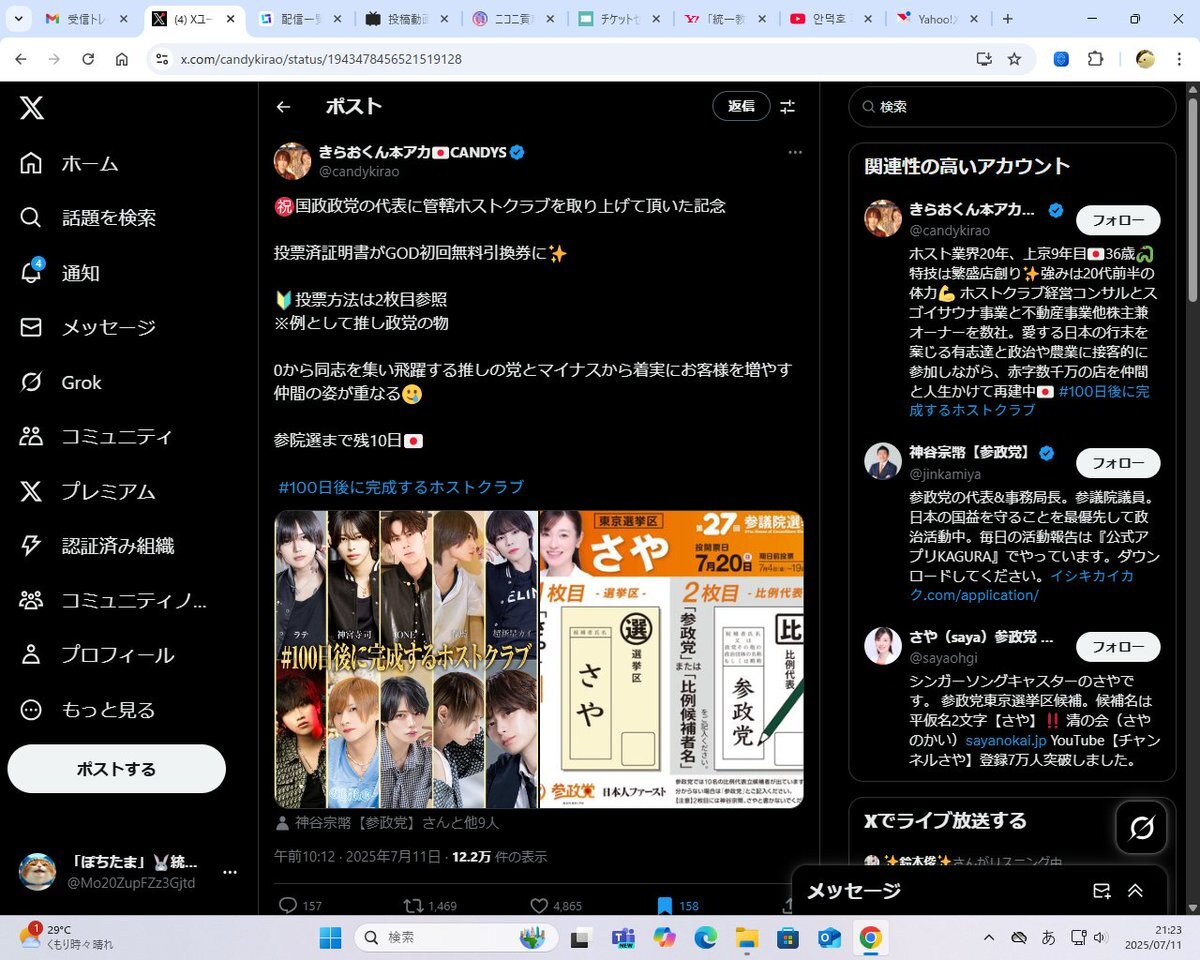Screen dimensions: 1200x960
Task: Open 認証済み組織 in the sidebar
Action: (x=97, y=546)
